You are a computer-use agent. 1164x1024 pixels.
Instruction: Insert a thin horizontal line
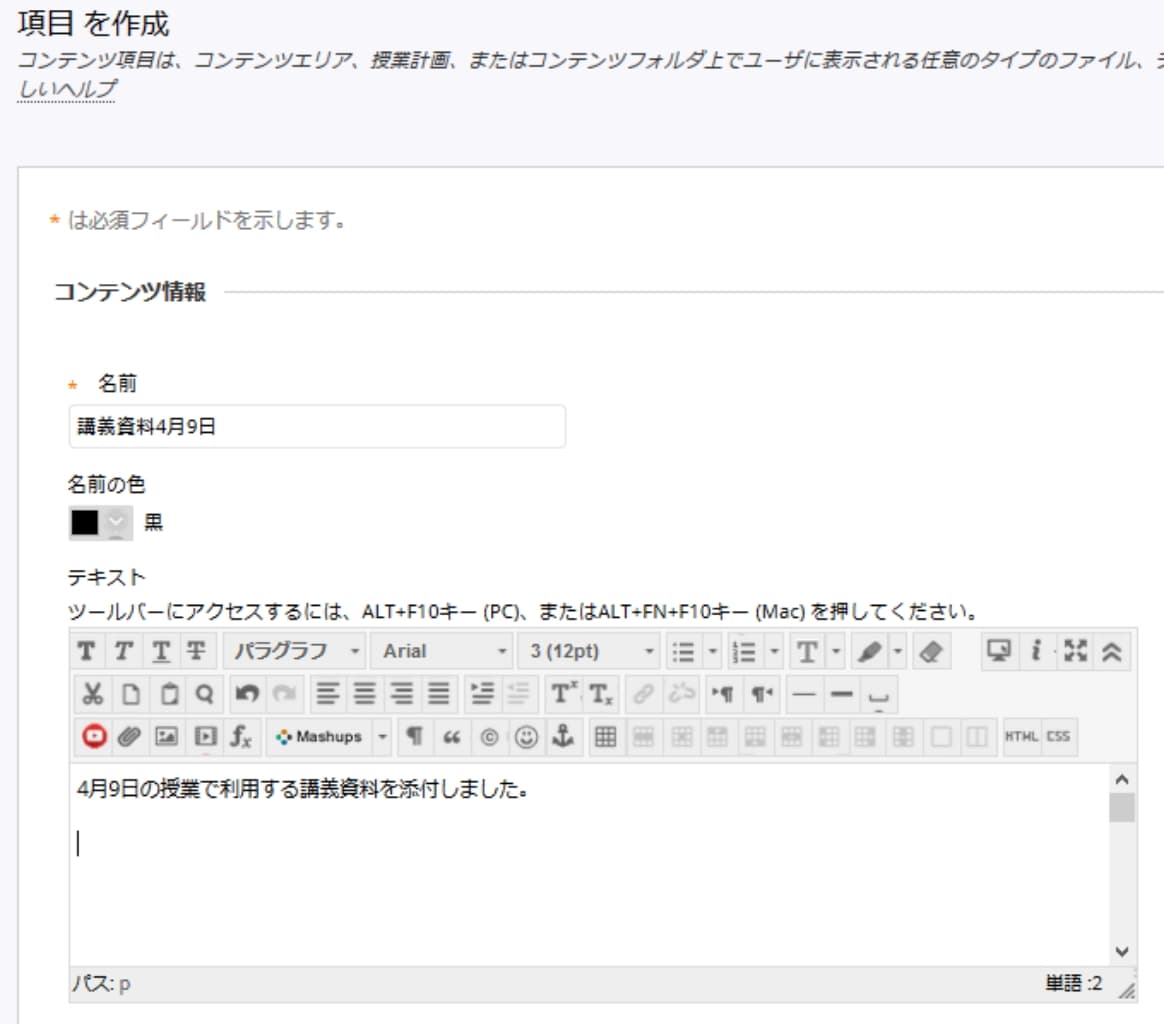pos(804,694)
